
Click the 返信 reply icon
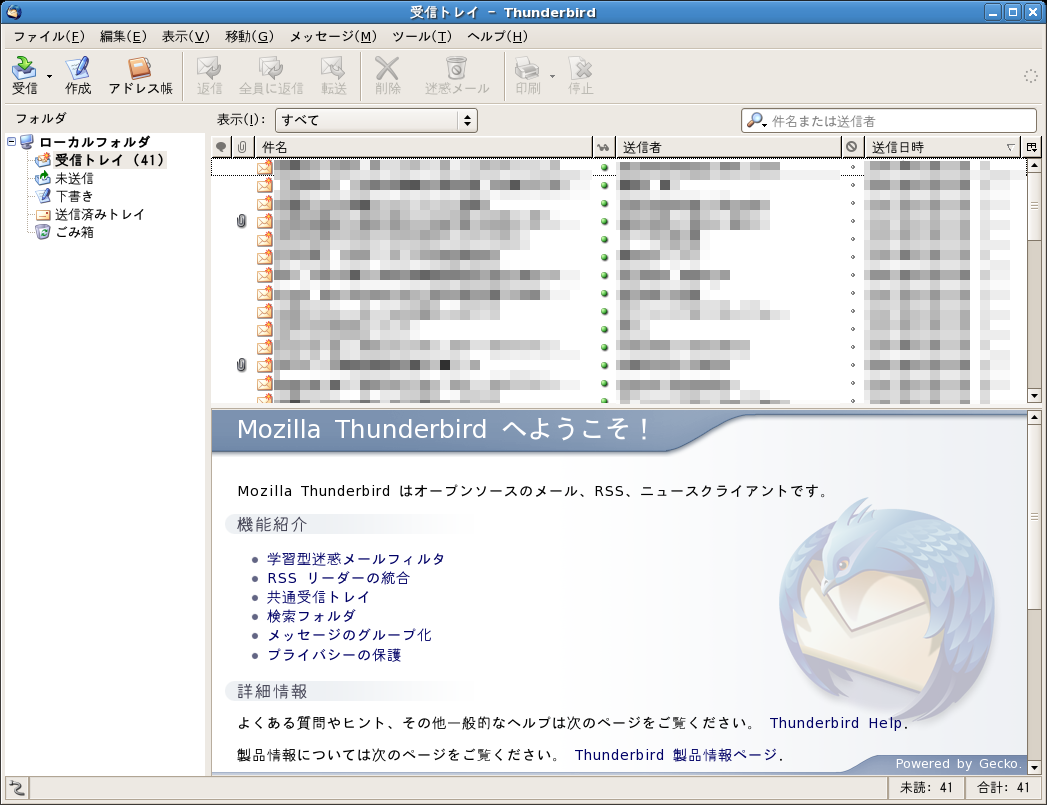tap(209, 75)
